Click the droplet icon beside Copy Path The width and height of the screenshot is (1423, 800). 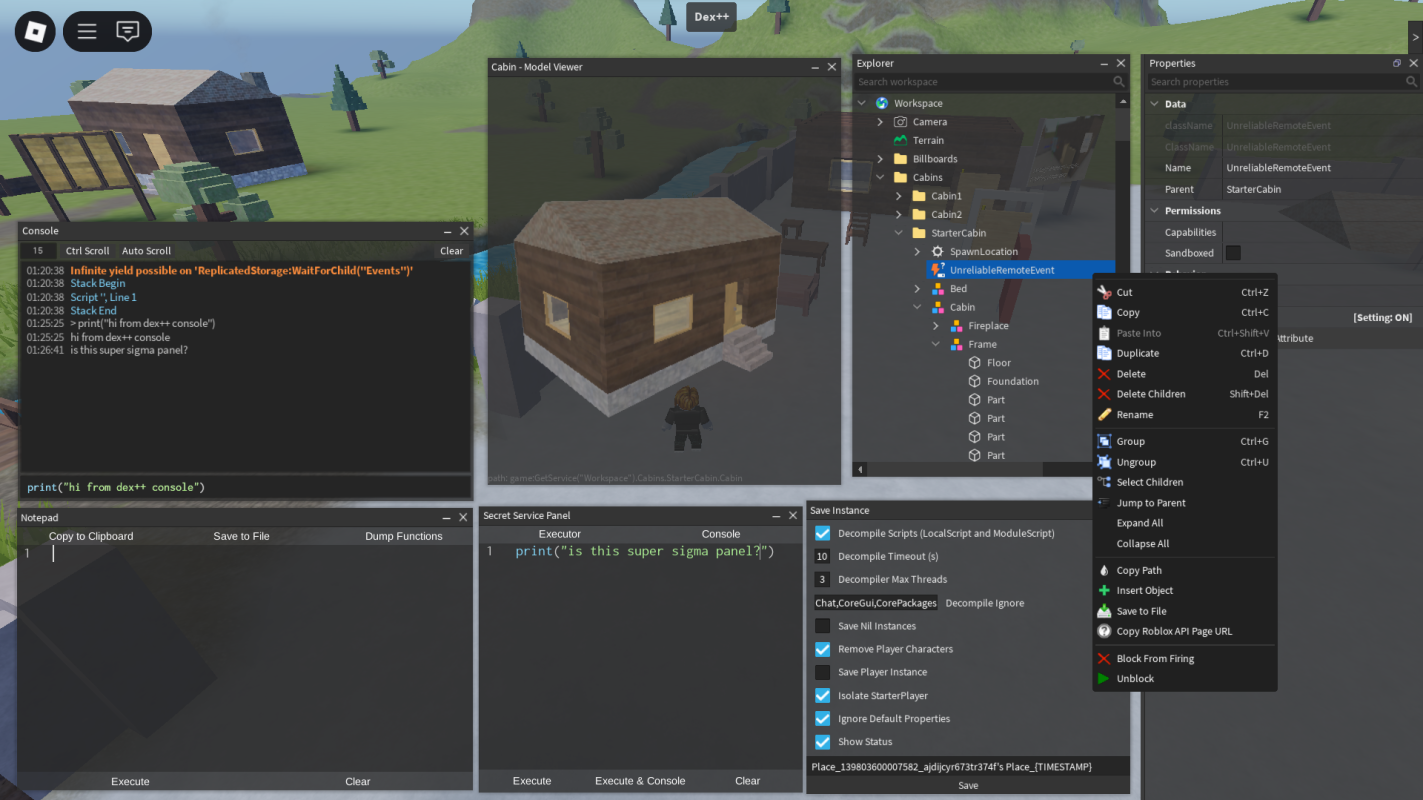pos(1104,570)
